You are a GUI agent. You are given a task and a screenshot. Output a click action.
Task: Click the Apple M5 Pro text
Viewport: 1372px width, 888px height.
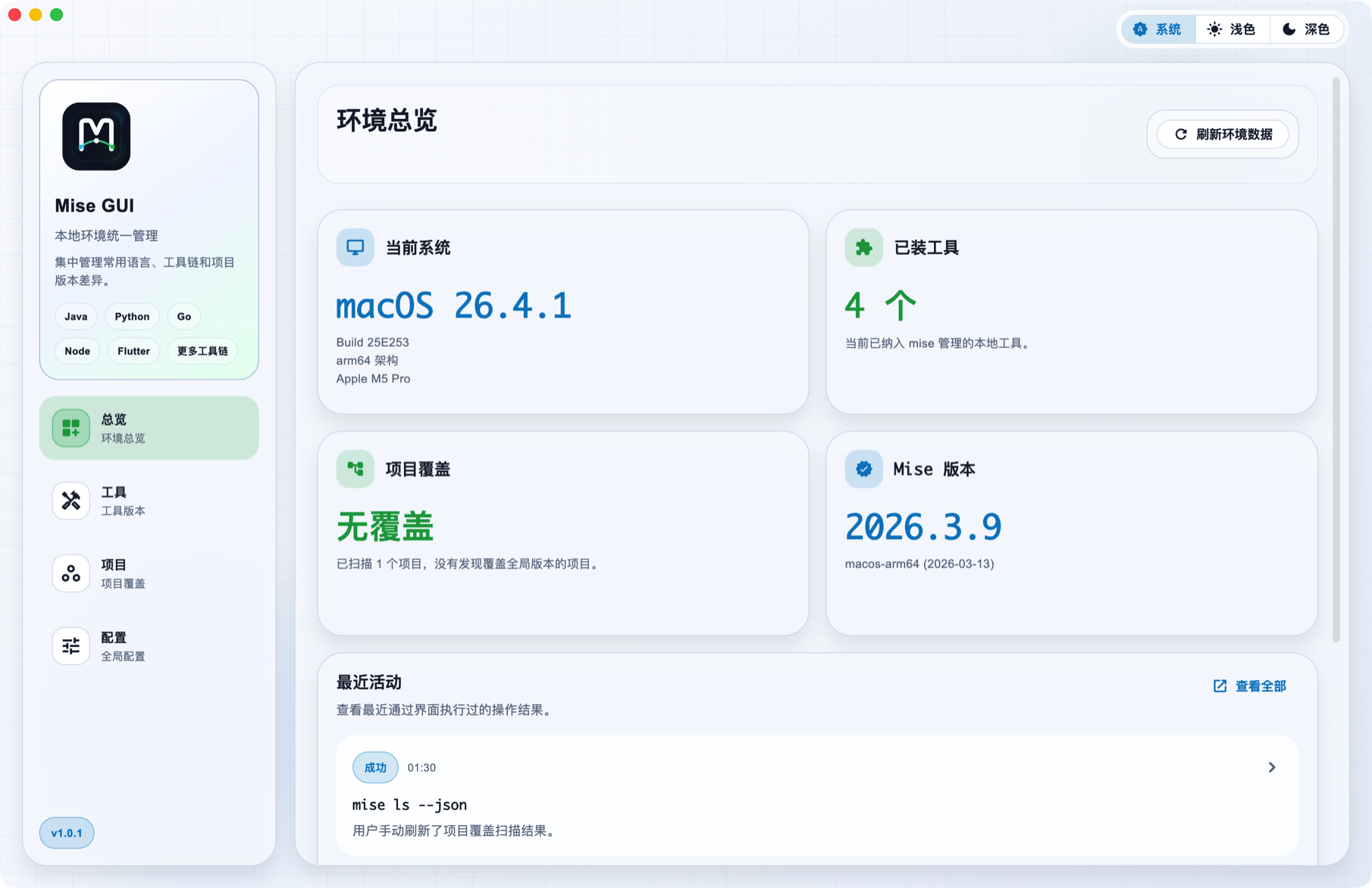tap(374, 378)
